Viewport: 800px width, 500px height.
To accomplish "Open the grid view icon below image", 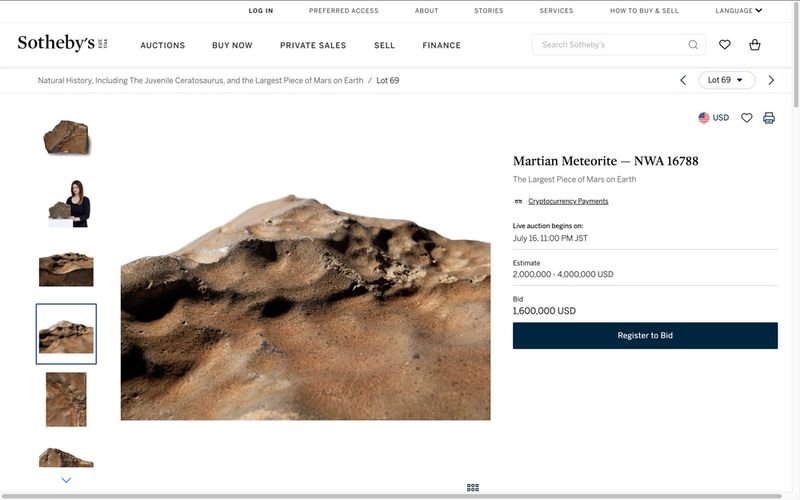I will 473,487.
